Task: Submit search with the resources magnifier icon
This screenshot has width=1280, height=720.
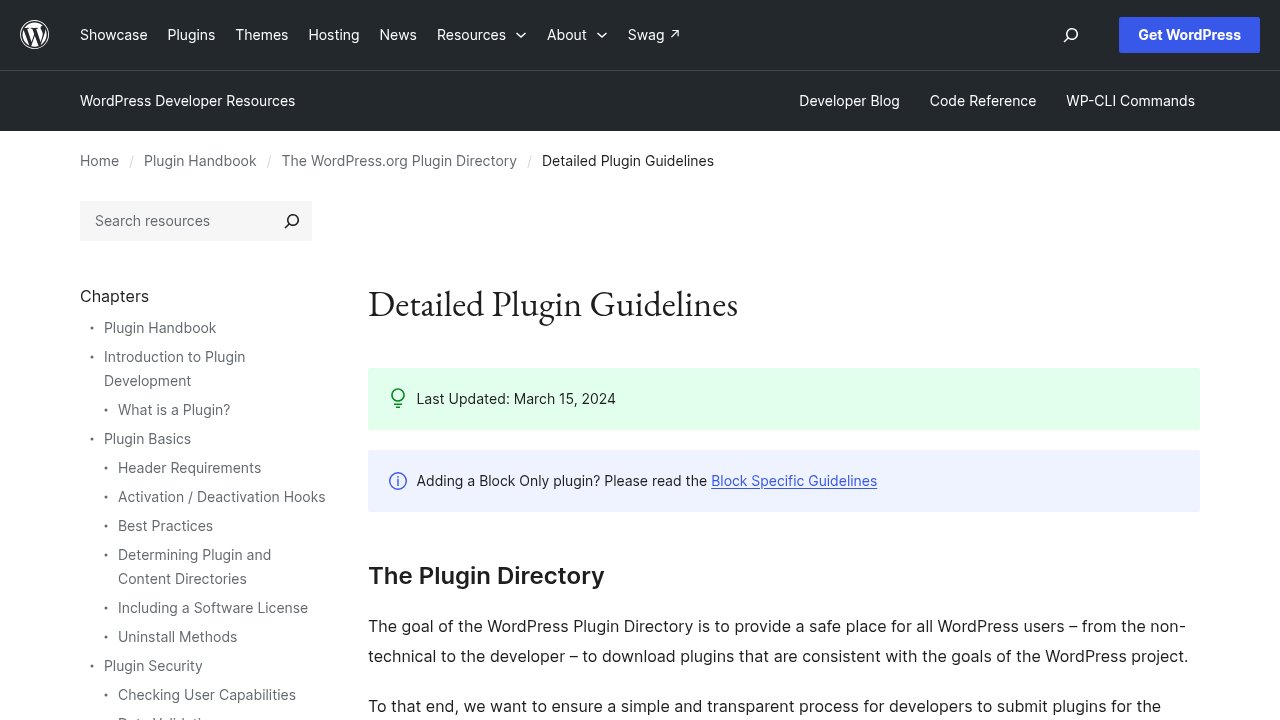Action: click(x=292, y=221)
